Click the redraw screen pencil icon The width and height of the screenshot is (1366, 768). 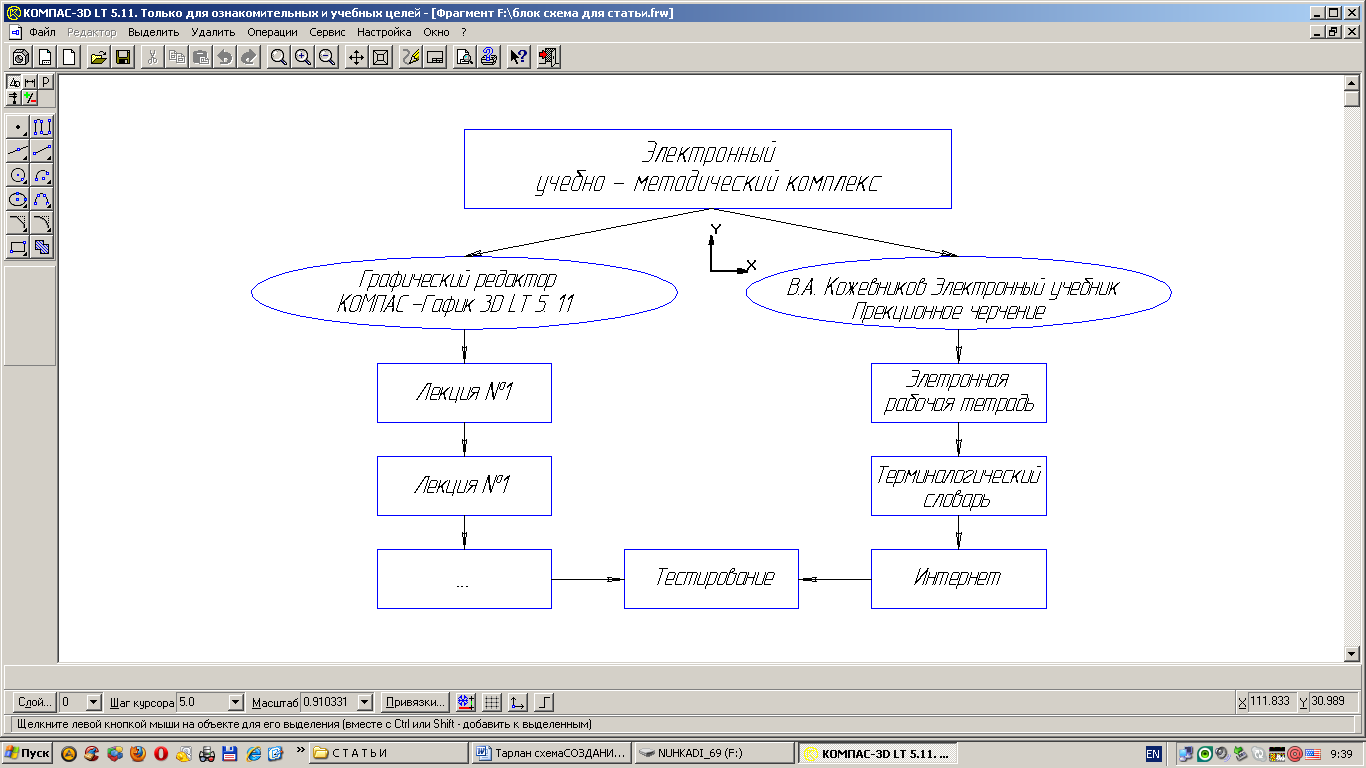pyautogui.click(x=411, y=57)
